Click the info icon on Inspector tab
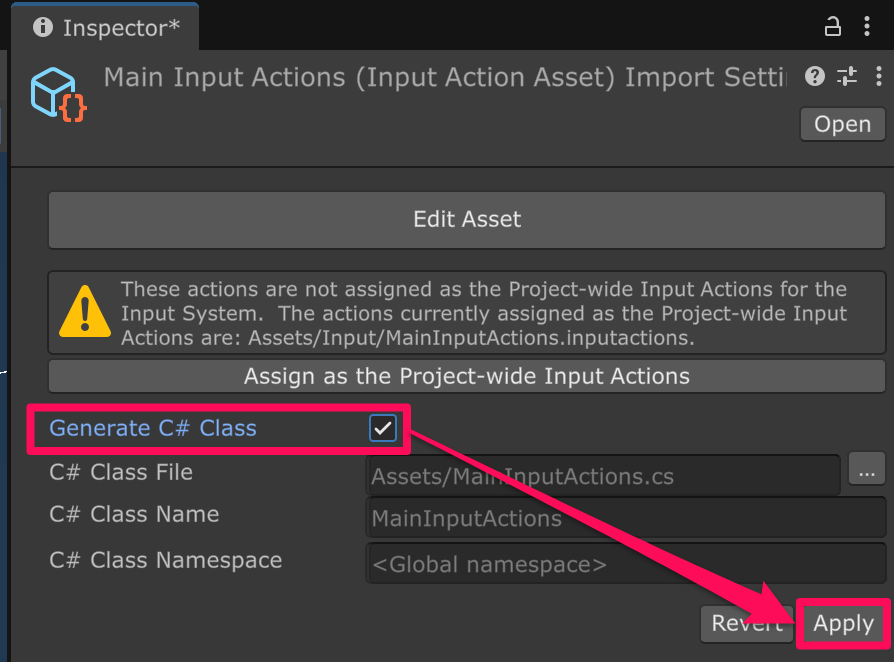The width and height of the screenshot is (894, 662). [43, 28]
